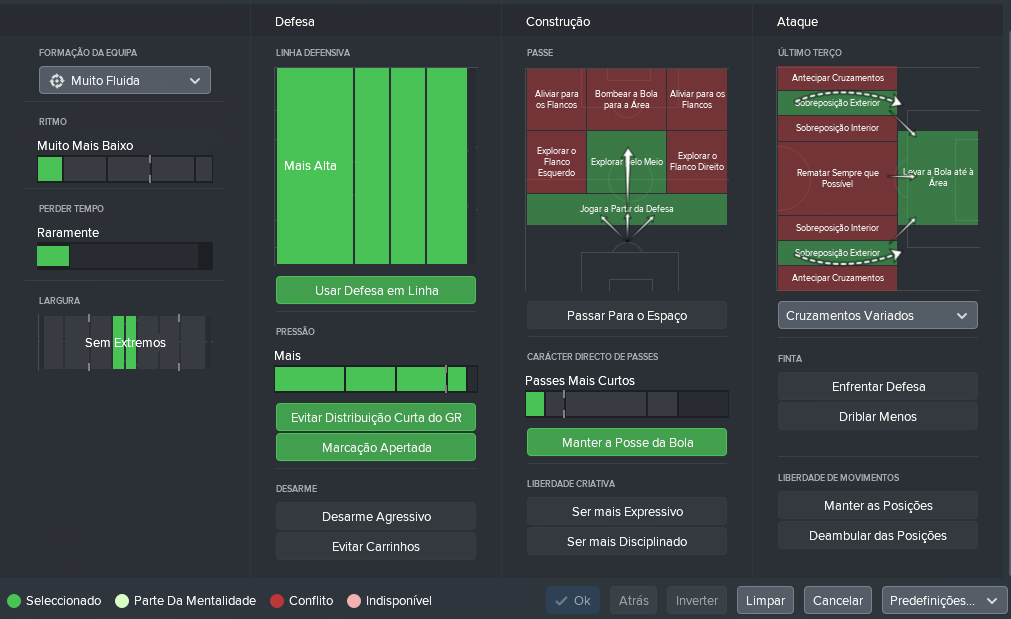Toggle Usar Defesa em Linha off
This screenshot has width=1011, height=619.
point(376,290)
